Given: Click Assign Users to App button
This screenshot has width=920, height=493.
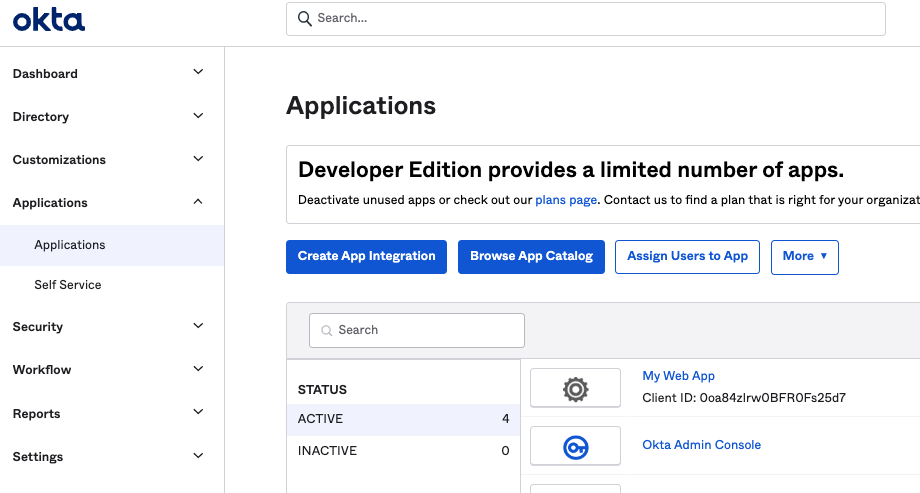Looking at the screenshot, I should pyautogui.click(x=687, y=256).
